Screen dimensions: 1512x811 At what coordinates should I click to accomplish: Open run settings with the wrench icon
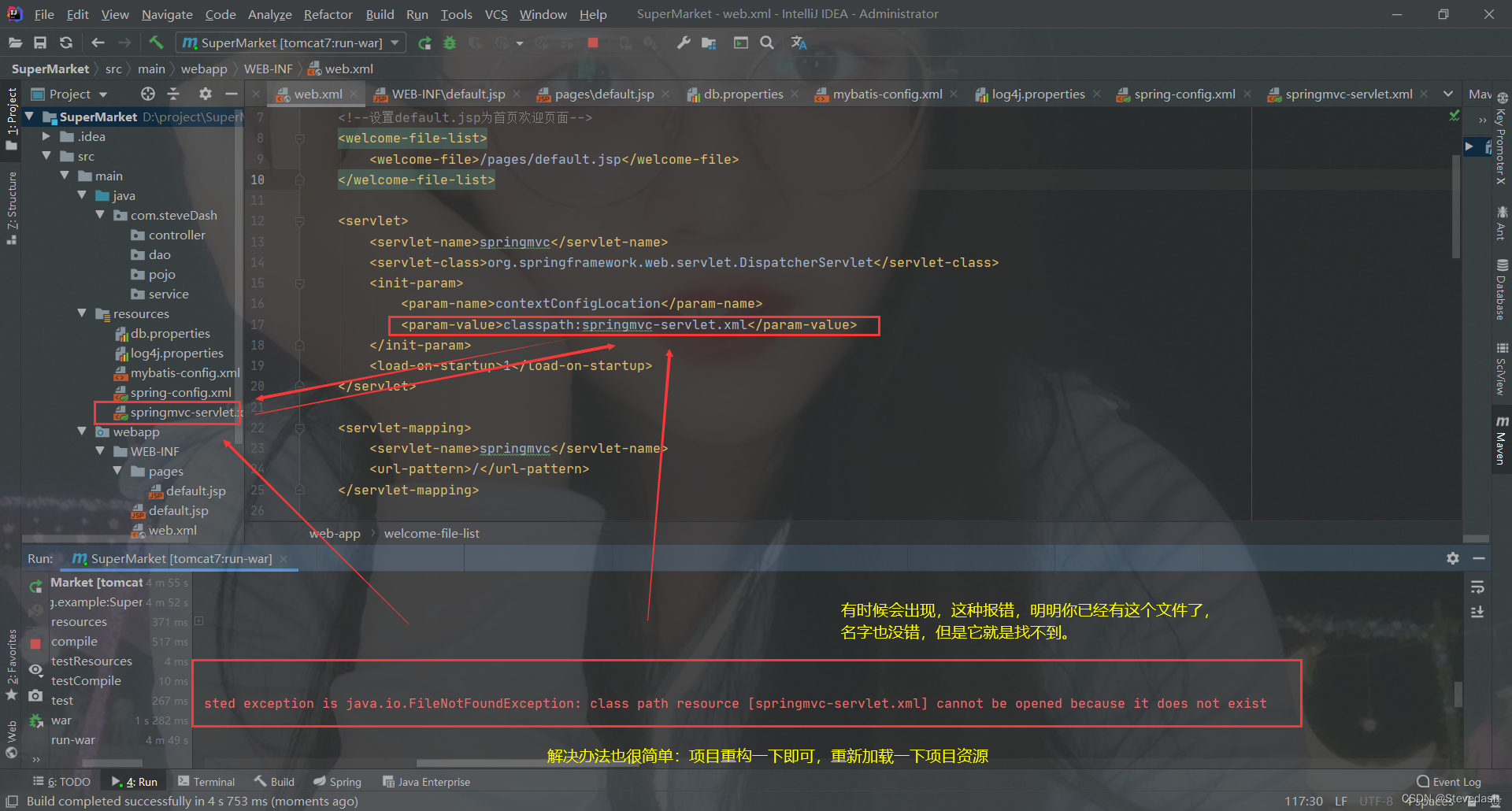pyautogui.click(x=683, y=43)
